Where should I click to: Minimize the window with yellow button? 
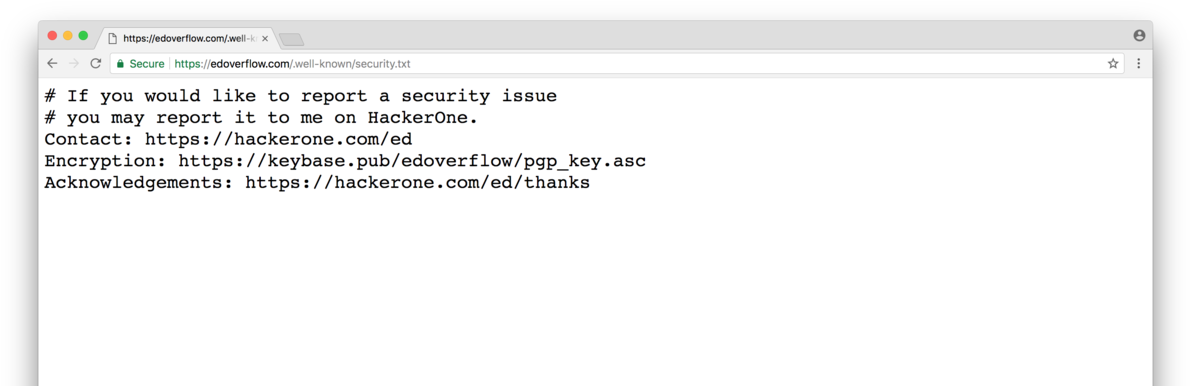(x=68, y=36)
